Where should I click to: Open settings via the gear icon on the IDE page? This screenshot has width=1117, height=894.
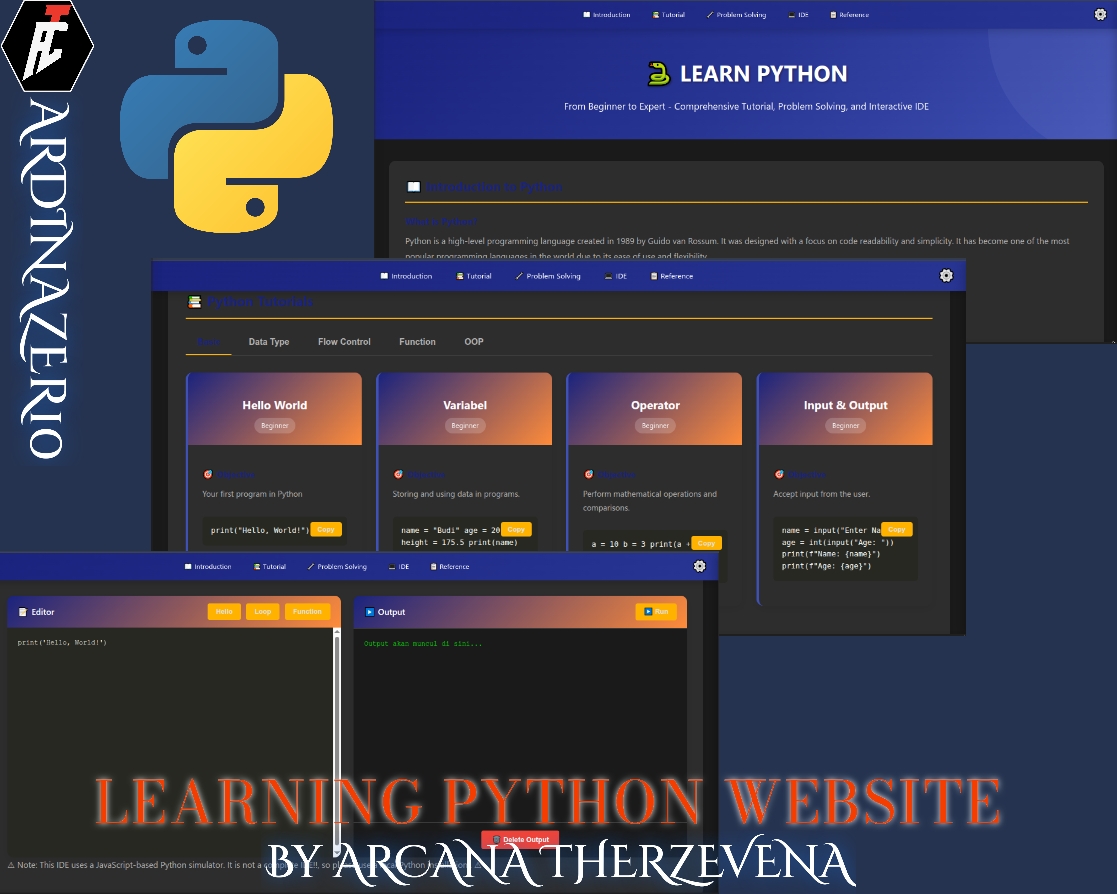700,566
